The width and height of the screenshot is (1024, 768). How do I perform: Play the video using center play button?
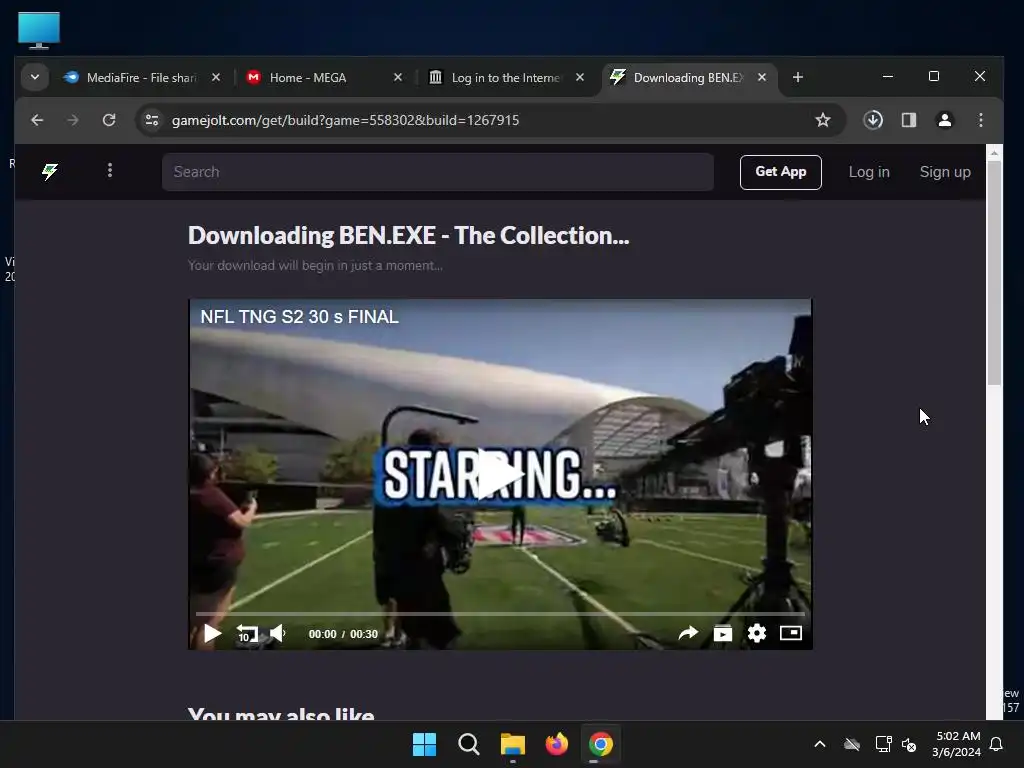pos(500,474)
